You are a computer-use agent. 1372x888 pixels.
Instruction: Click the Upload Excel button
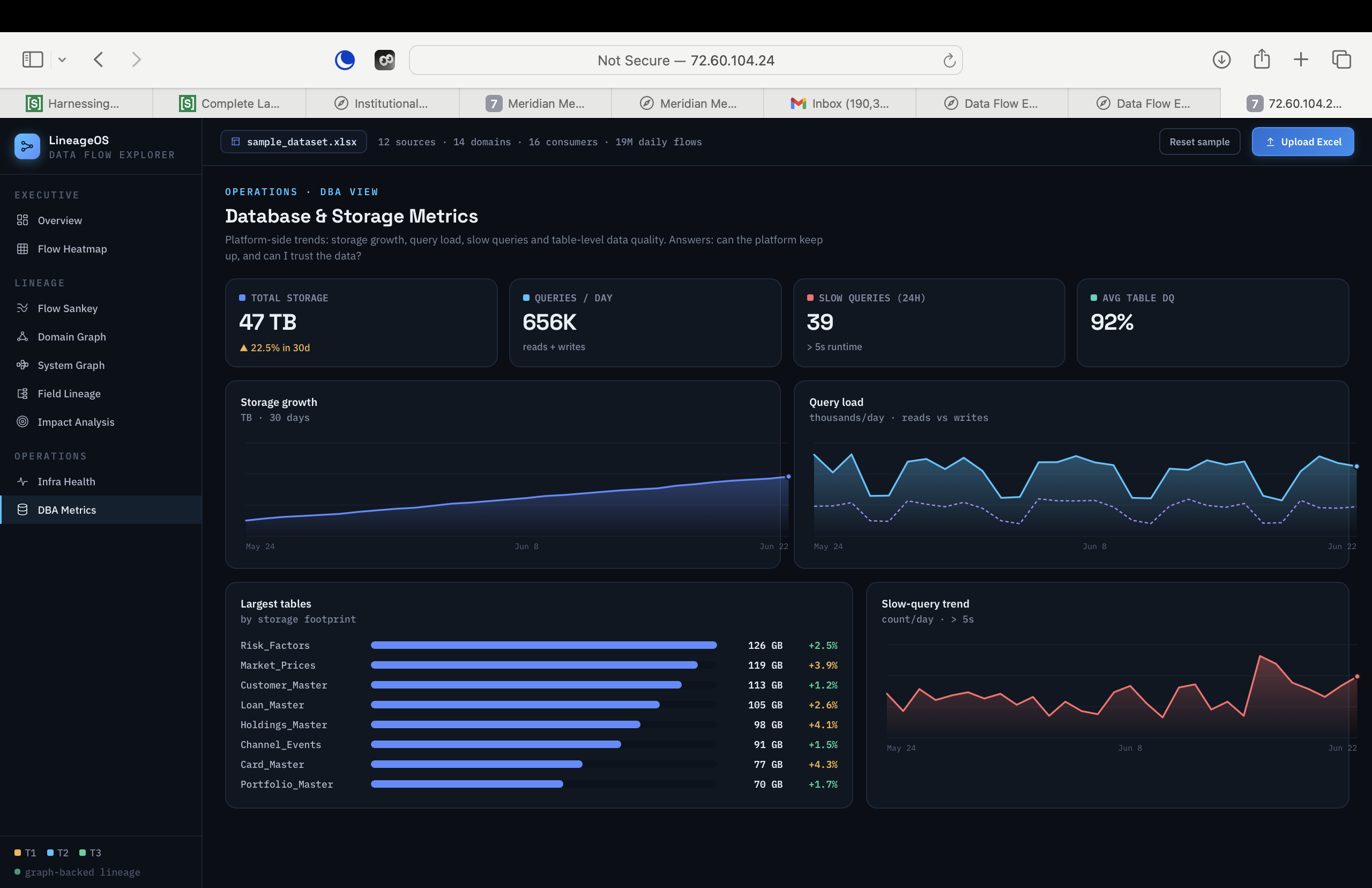tap(1303, 142)
